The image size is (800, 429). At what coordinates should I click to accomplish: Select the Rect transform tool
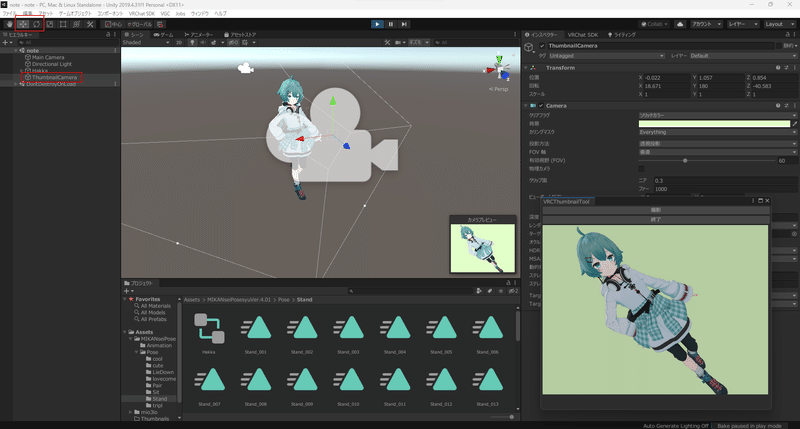click(x=63, y=24)
